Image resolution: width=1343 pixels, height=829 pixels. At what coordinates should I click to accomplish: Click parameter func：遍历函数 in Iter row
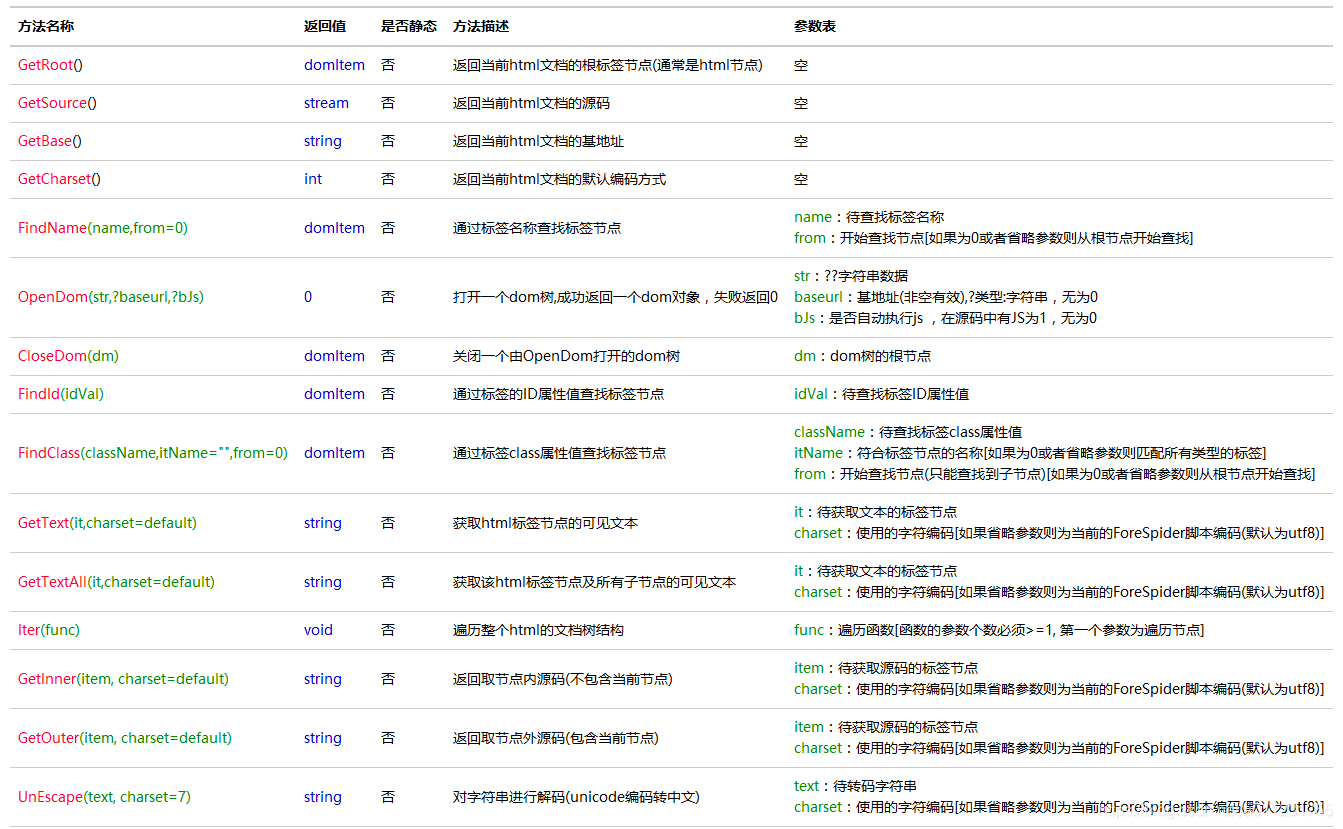[999, 630]
